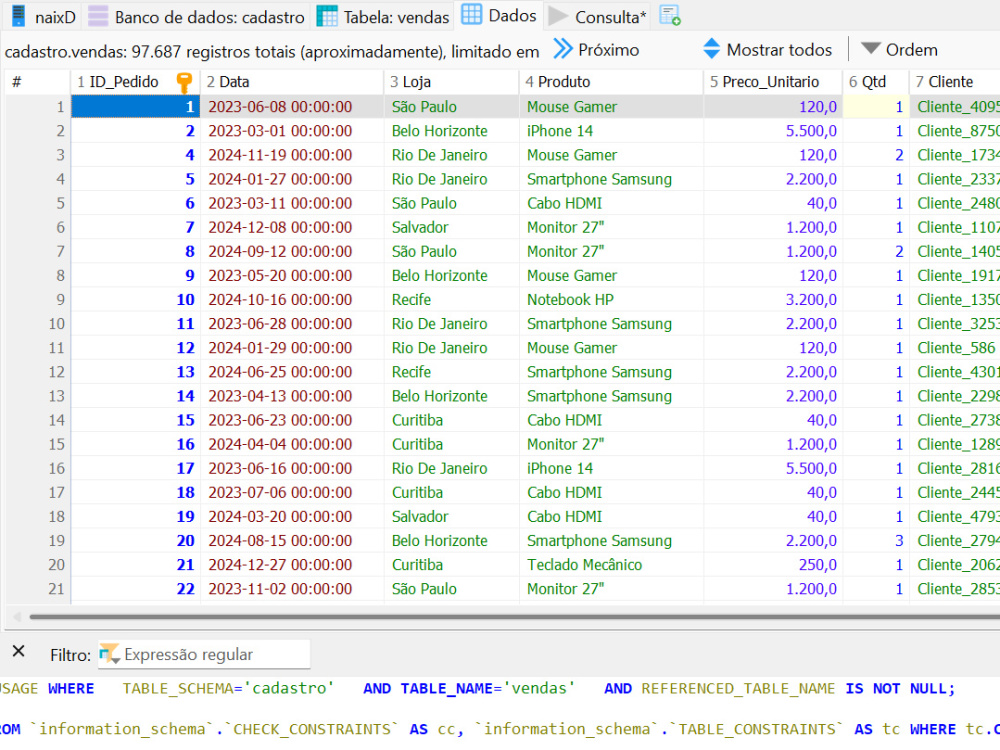Select Cliente_586 cell
This screenshot has width=1000, height=750.
pos(956,348)
